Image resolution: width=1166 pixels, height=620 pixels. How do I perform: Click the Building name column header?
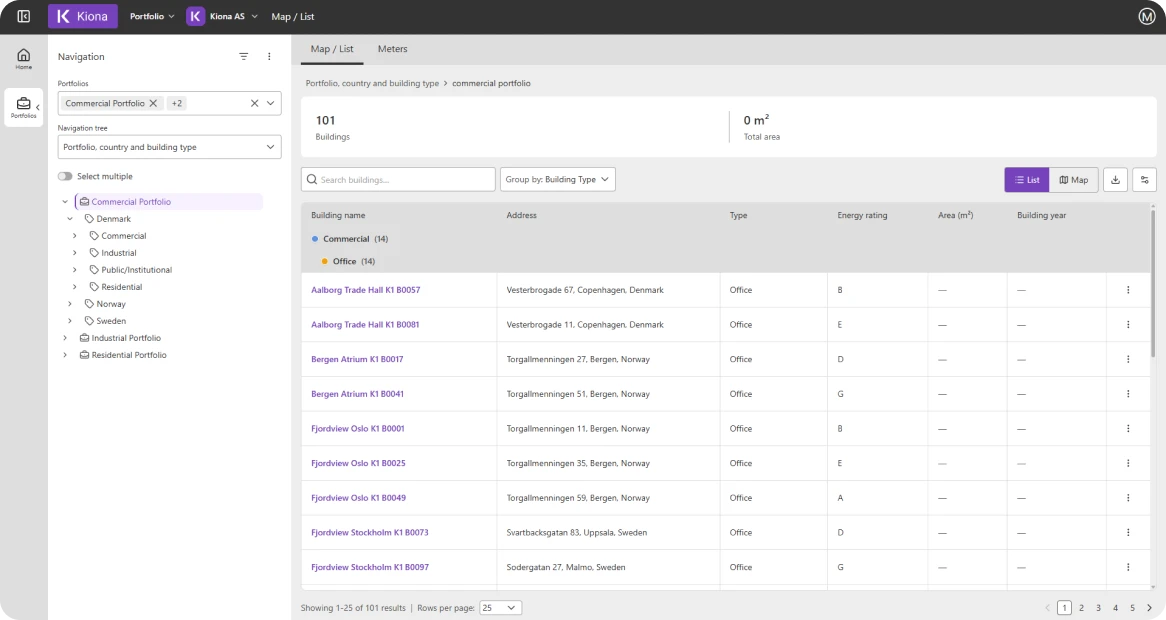338,216
